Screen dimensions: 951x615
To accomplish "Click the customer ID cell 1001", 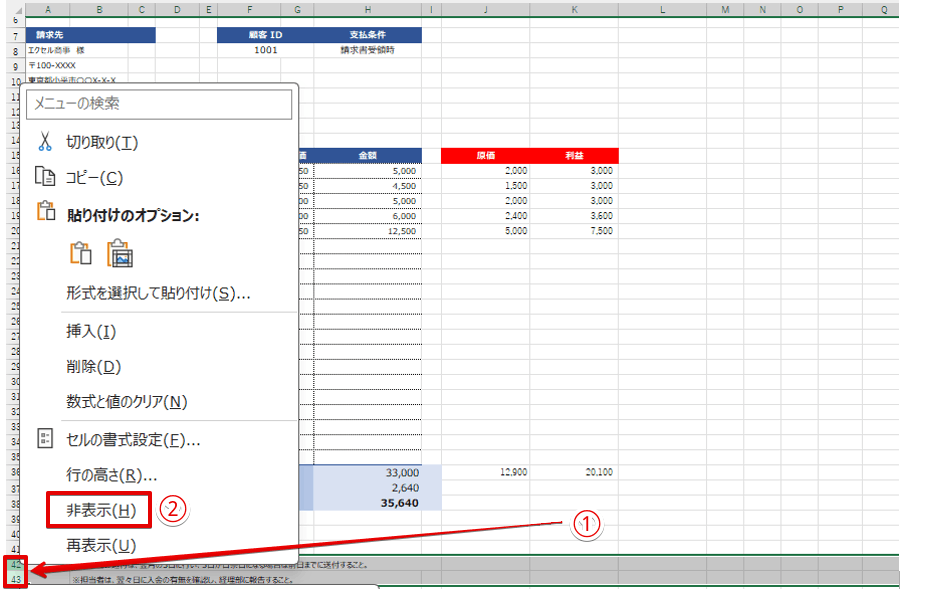I will (266, 50).
